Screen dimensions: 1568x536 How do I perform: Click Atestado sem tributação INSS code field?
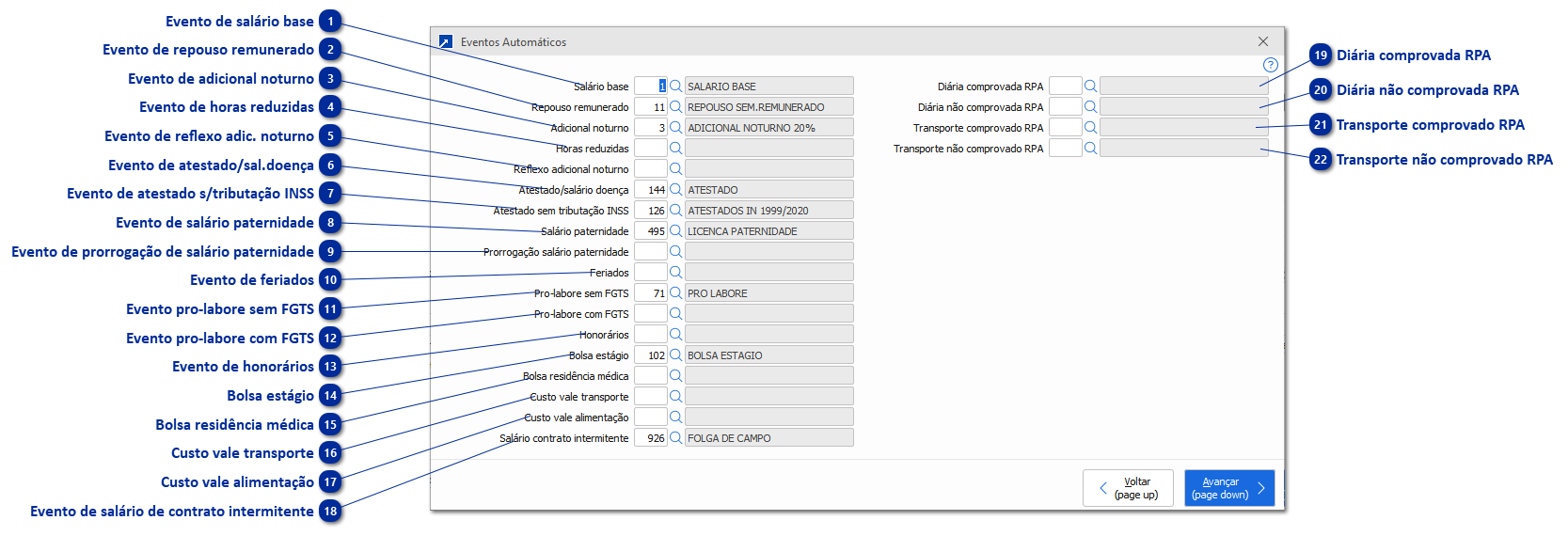coord(651,210)
